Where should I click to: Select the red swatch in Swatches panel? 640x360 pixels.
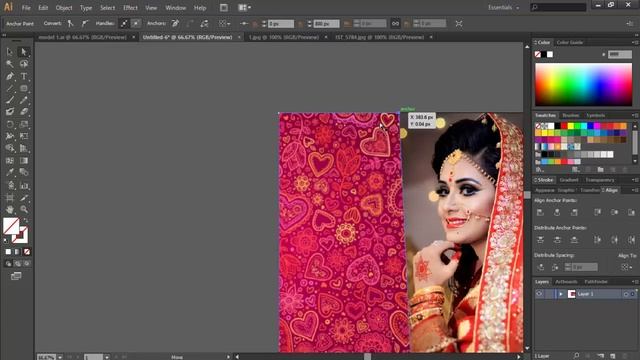[564, 126]
